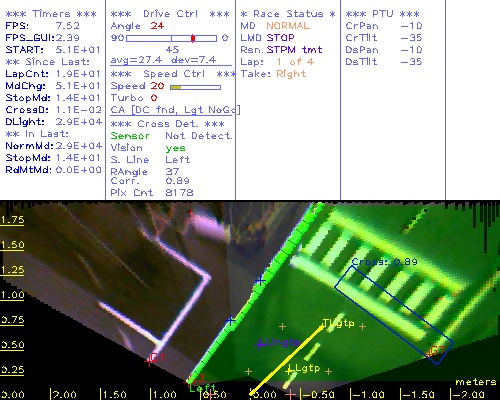This screenshot has width=500, height=400.
Task: Click the blue LLngtp cross marker
Action: click(x=260, y=344)
